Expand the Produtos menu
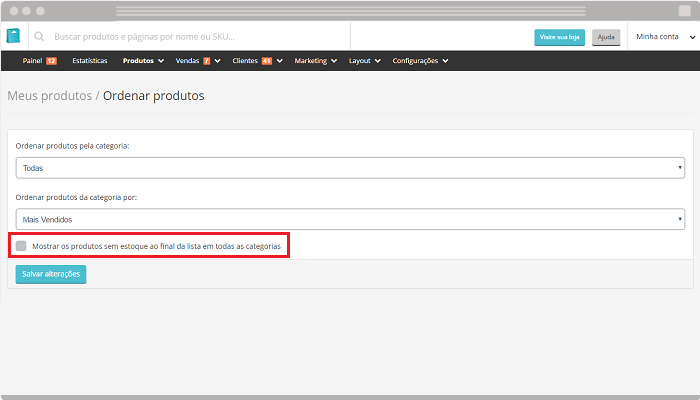The width and height of the screenshot is (700, 400). tap(143, 61)
